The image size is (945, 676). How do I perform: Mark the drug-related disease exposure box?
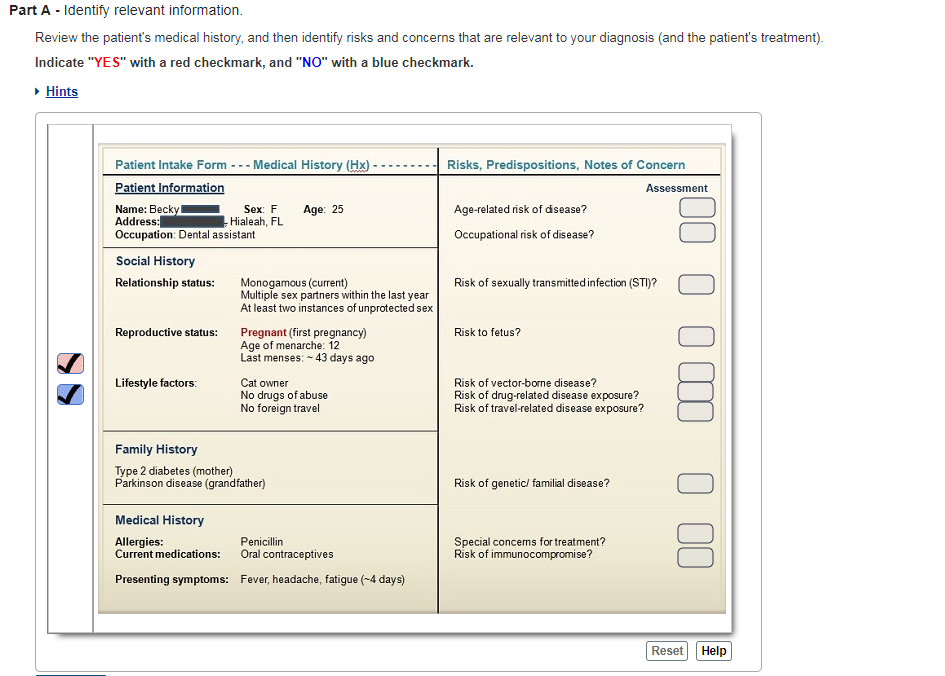coord(695,390)
